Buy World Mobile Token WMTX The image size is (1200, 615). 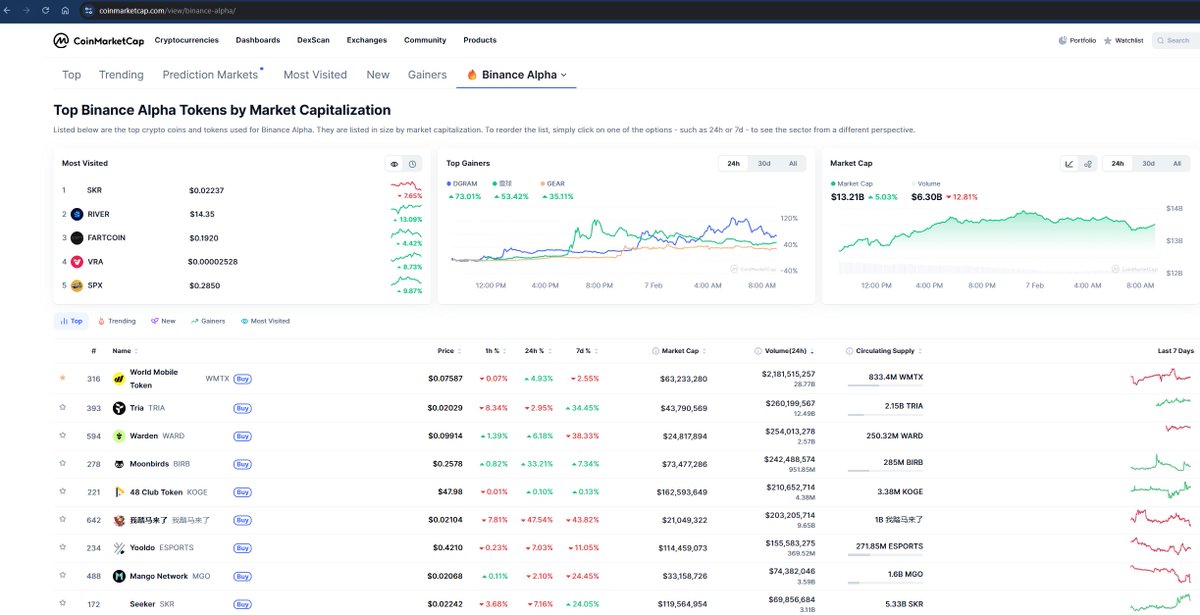pyautogui.click(x=242, y=379)
